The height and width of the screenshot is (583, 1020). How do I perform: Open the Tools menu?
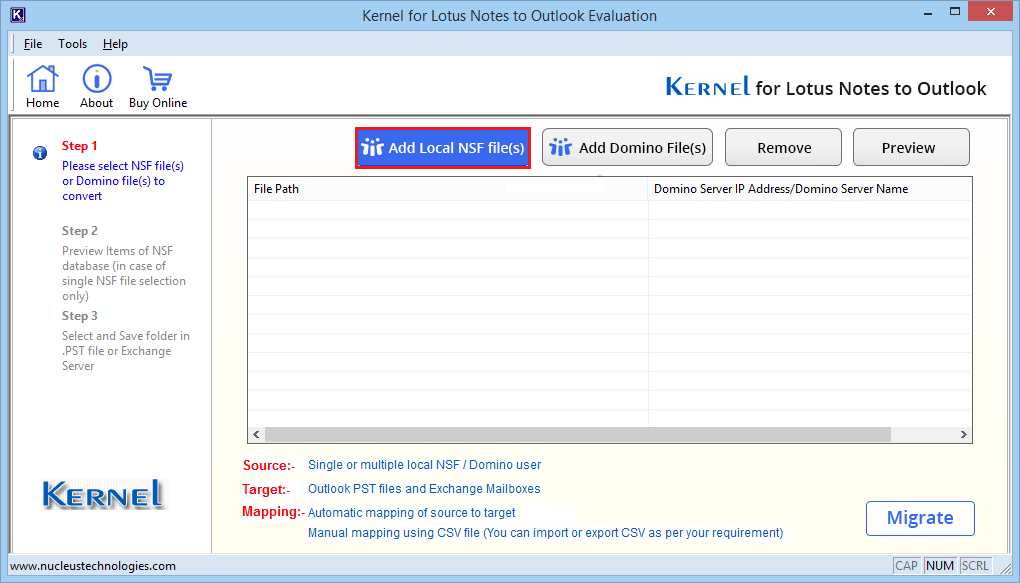72,44
